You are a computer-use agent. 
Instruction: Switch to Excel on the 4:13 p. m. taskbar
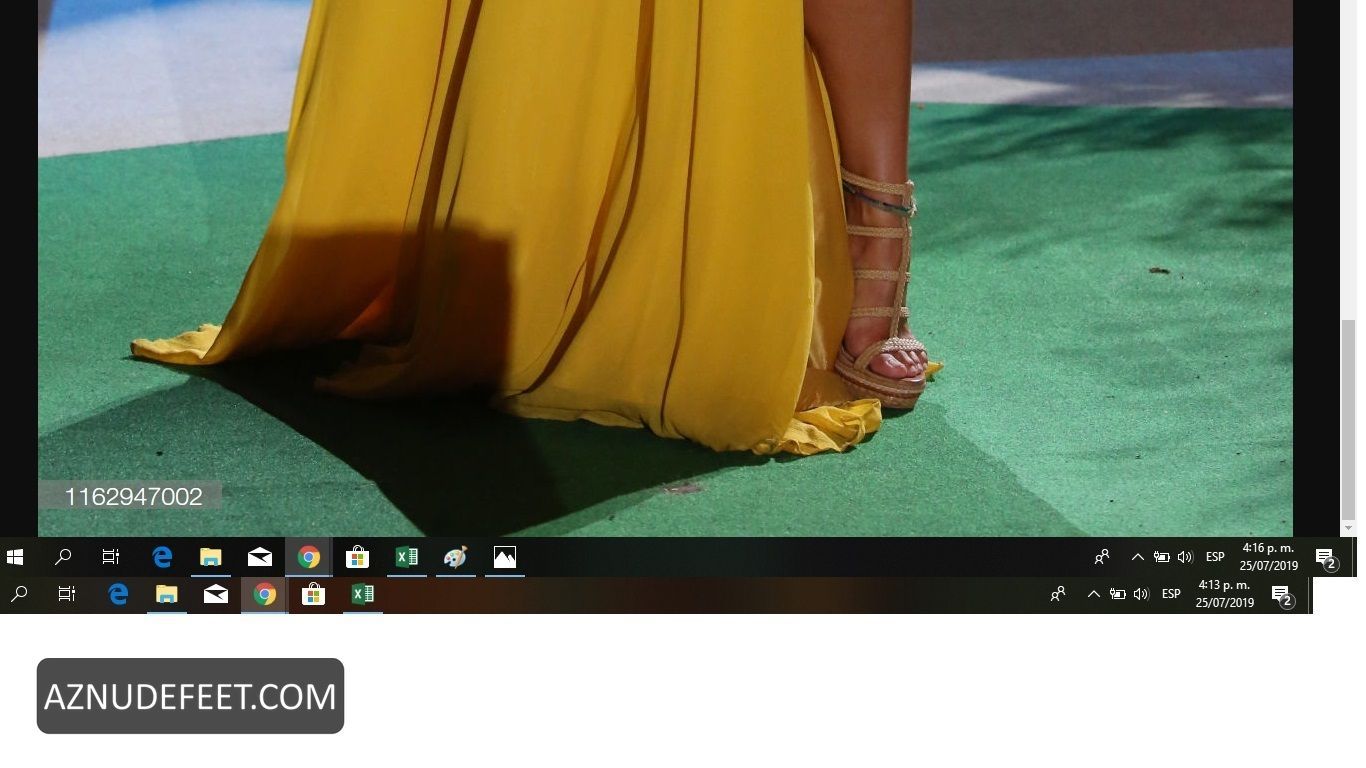(362, 594)
